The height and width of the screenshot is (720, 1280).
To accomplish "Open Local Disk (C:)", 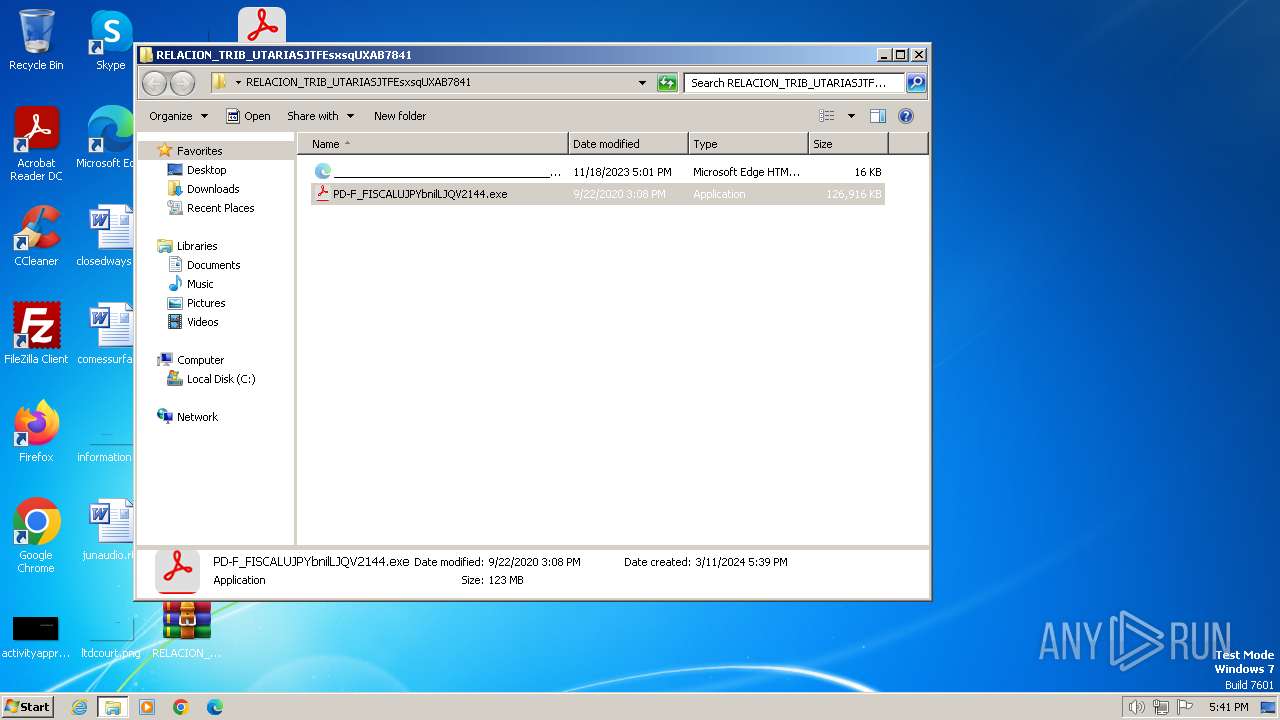I will (221, 379).
